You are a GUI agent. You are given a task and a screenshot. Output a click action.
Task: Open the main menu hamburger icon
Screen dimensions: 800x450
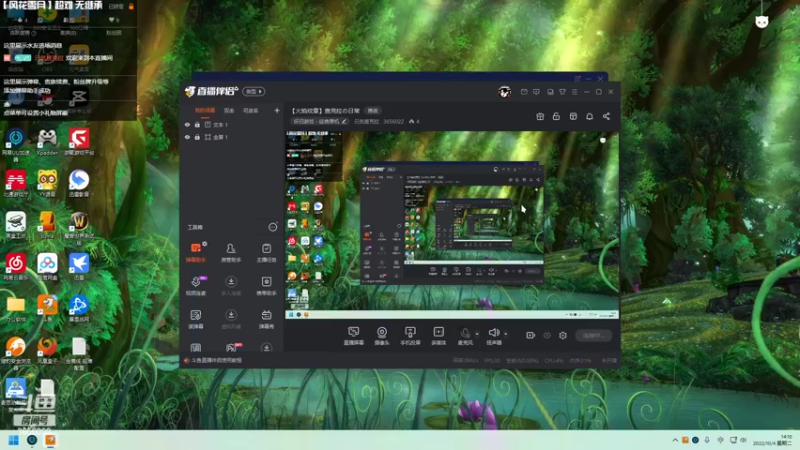click(x=574, y=92)
